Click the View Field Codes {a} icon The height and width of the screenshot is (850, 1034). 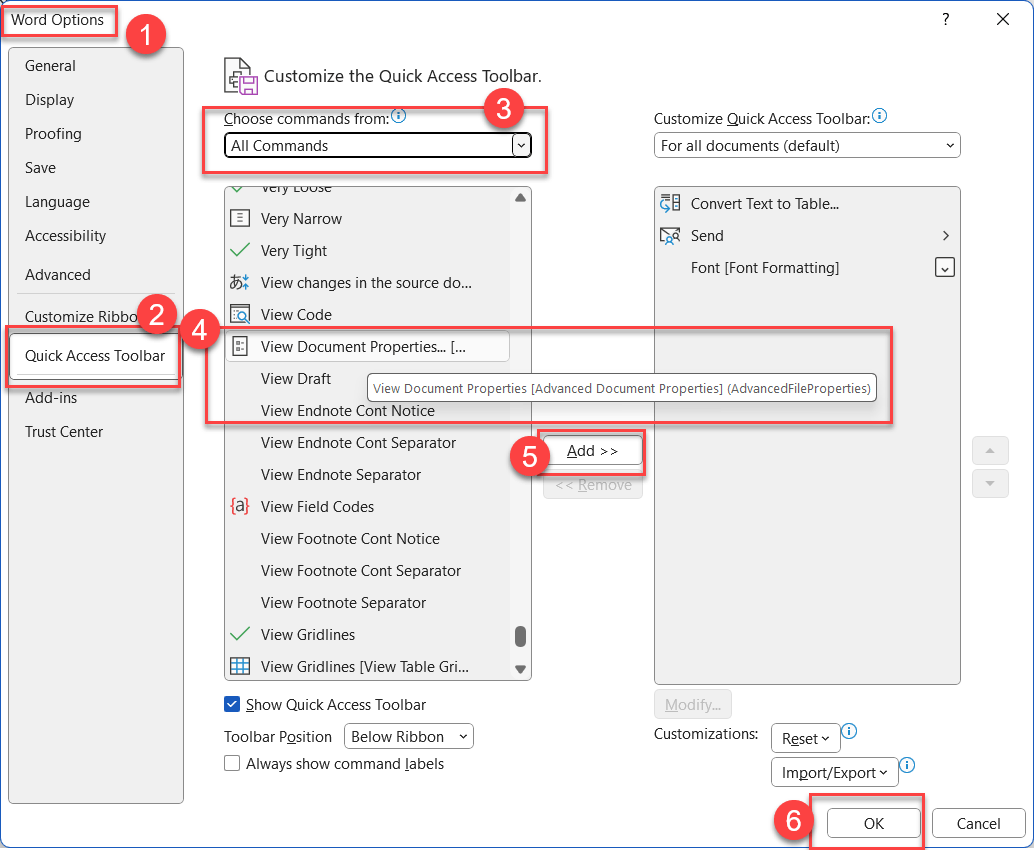point(239,506)
